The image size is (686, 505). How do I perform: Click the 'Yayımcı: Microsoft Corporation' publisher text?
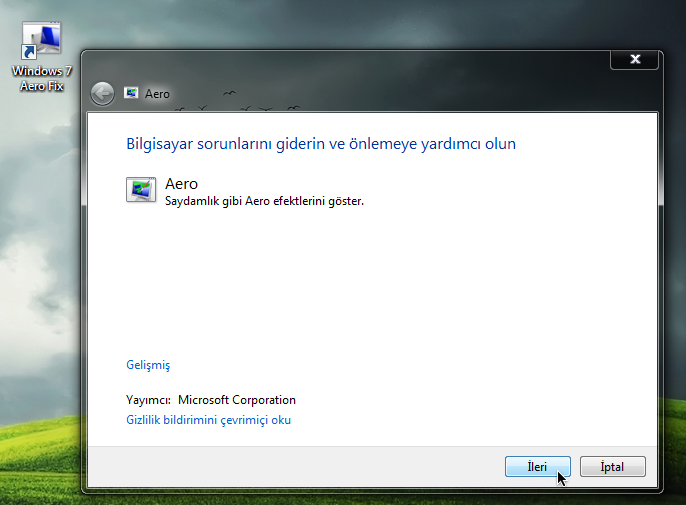click(x=211, y=400)
